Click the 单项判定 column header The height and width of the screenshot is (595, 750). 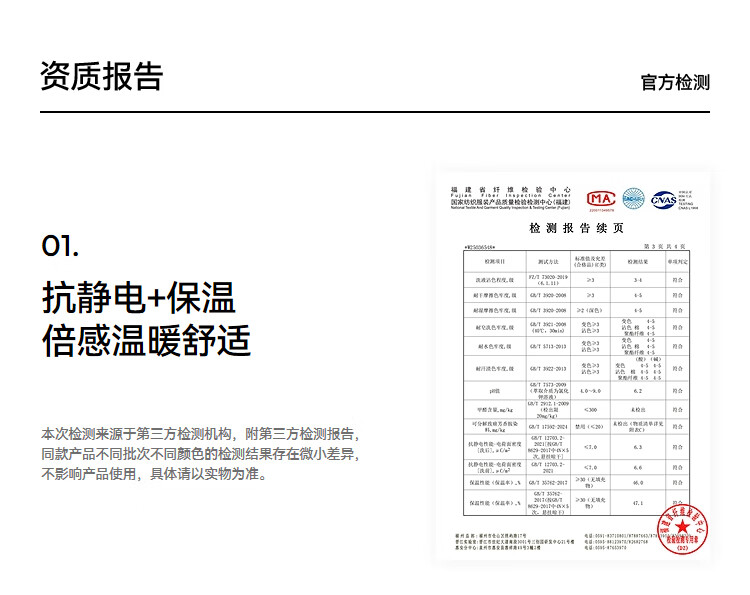click(x=677, y=262)
